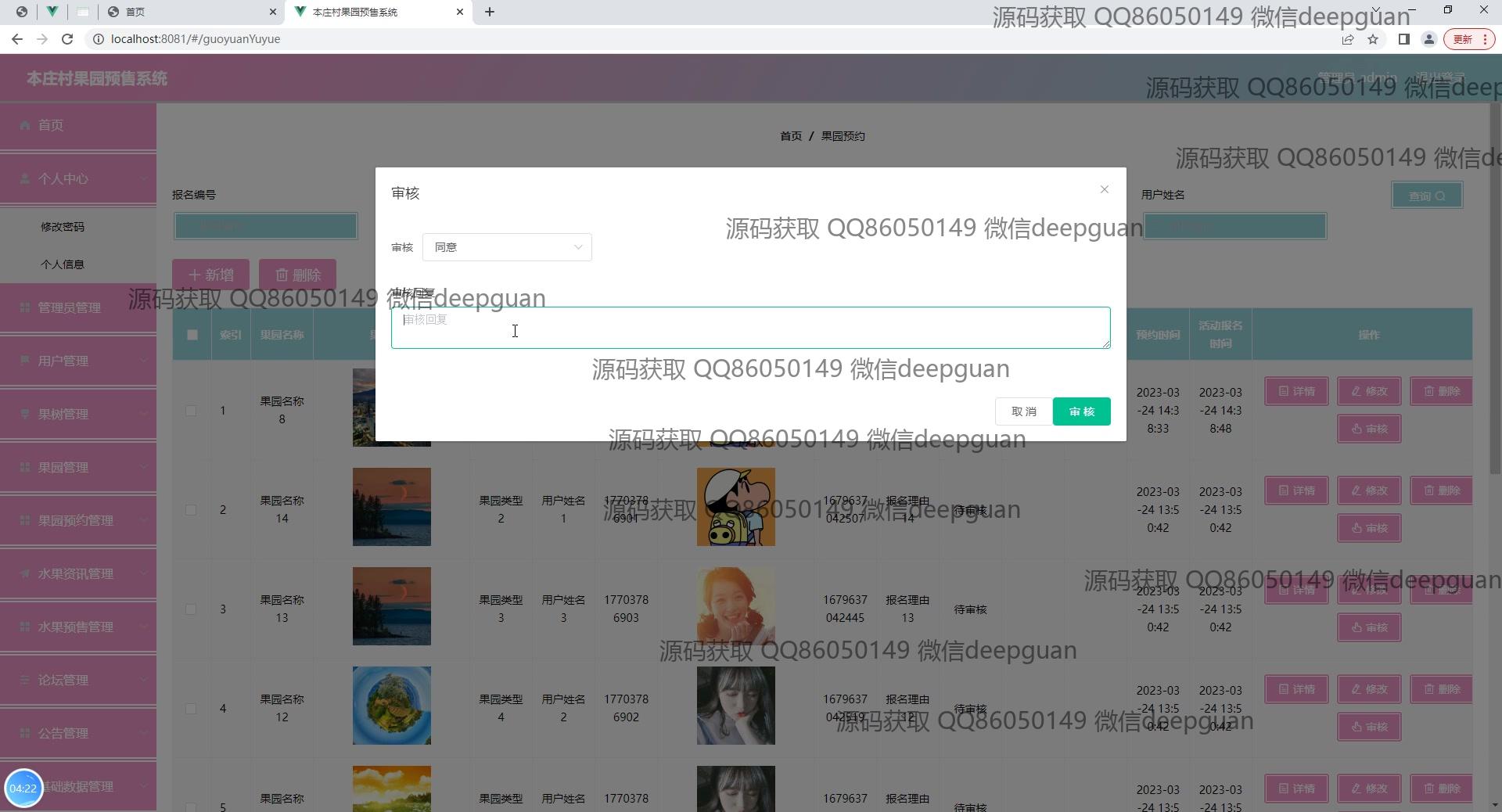
Task: Click 删除 for row 4
Action: pos(1441,689)
